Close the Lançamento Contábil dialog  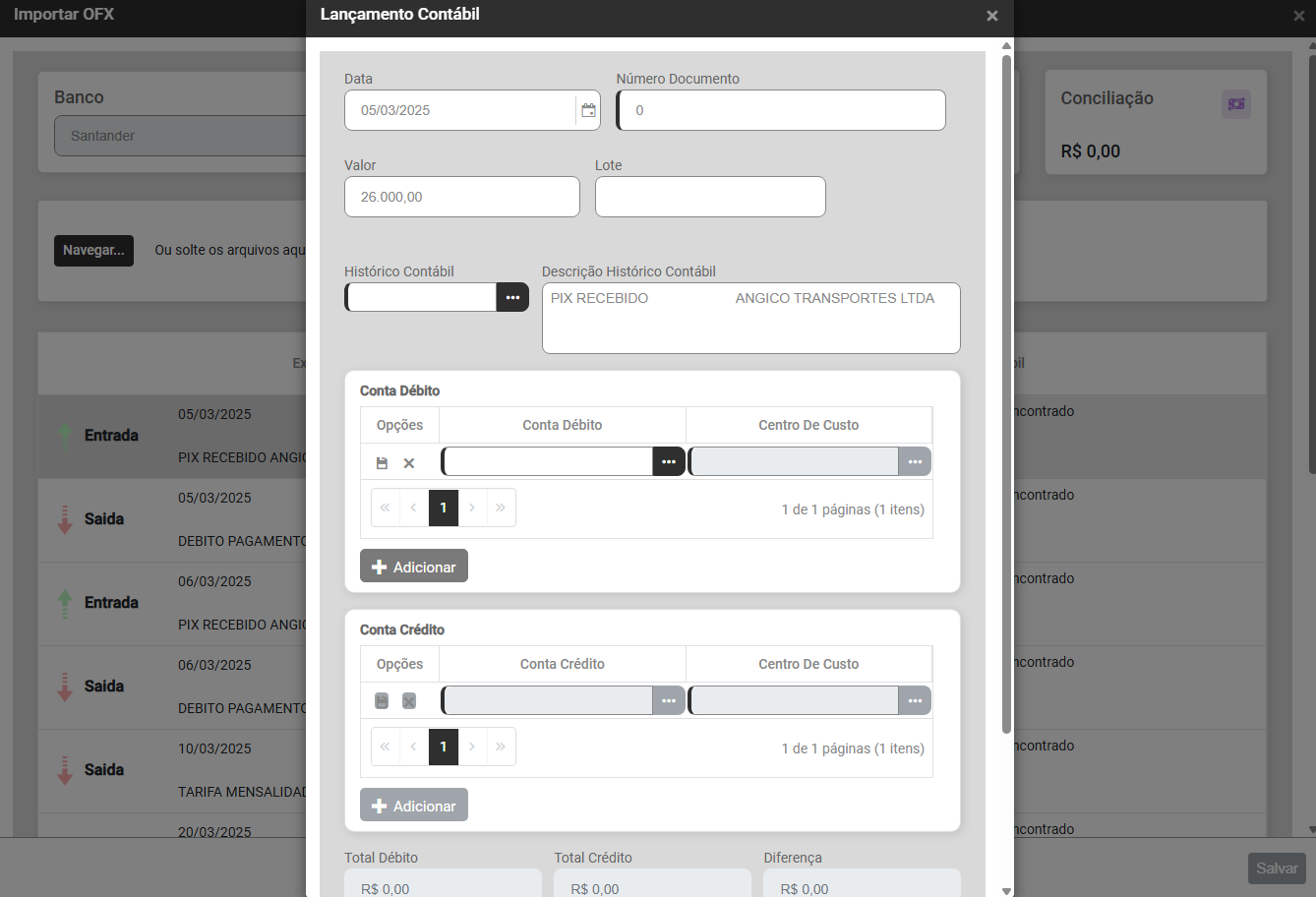[x=991, y=16]
